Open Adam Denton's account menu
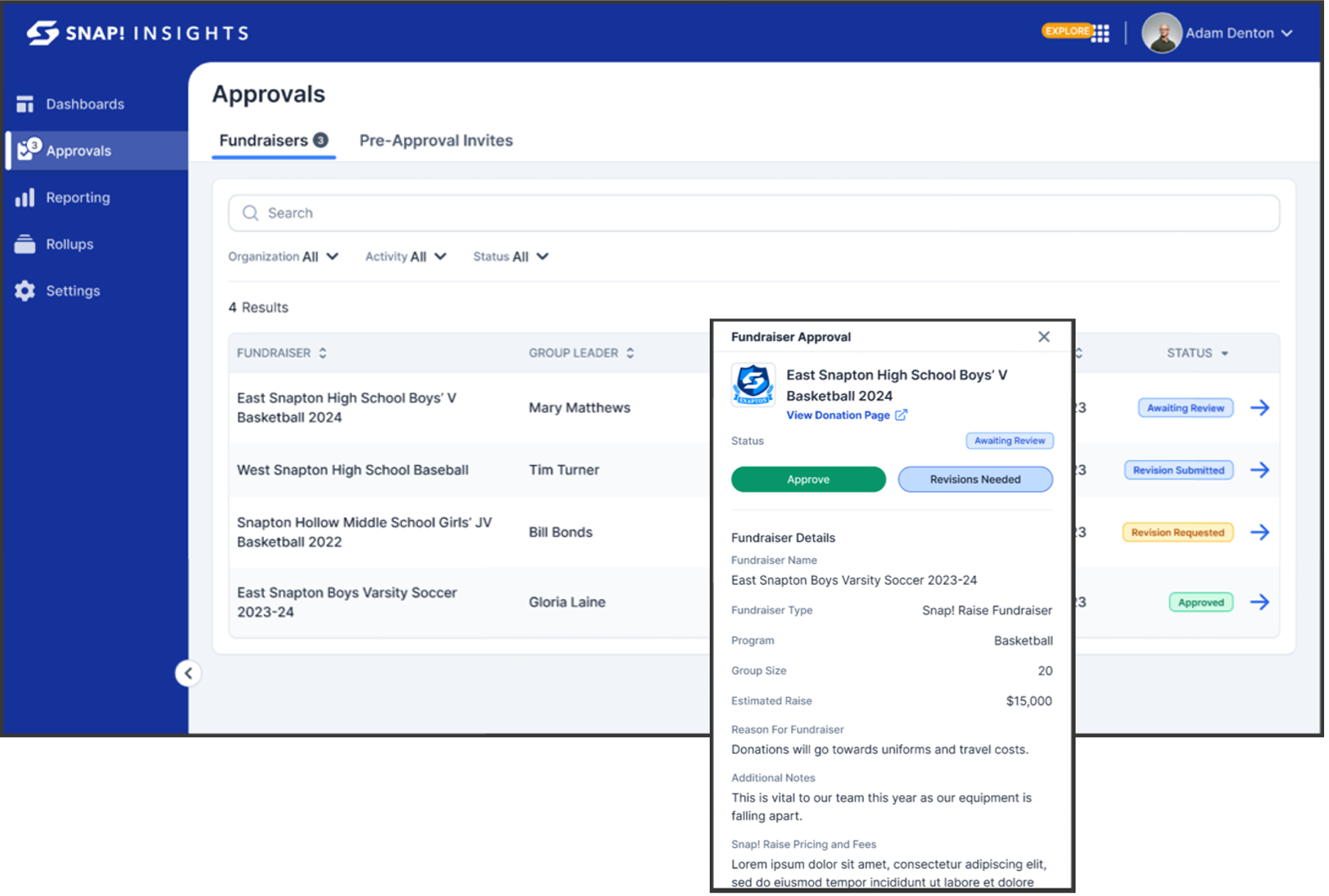Image resolution: width=1329 pixels, height=896 pixels. click(x=1230, y=33)
